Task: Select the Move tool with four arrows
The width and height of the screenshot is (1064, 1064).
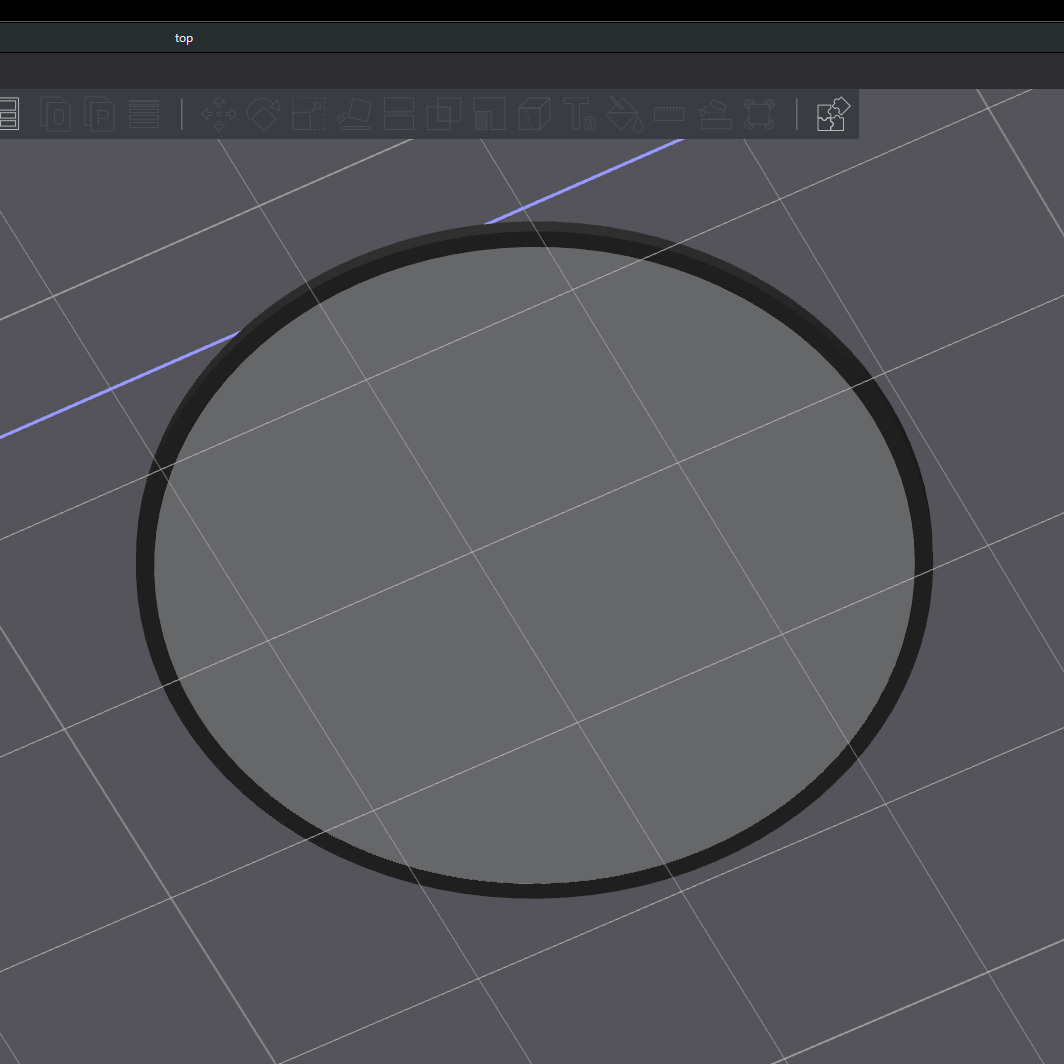Action: [219, 114]
